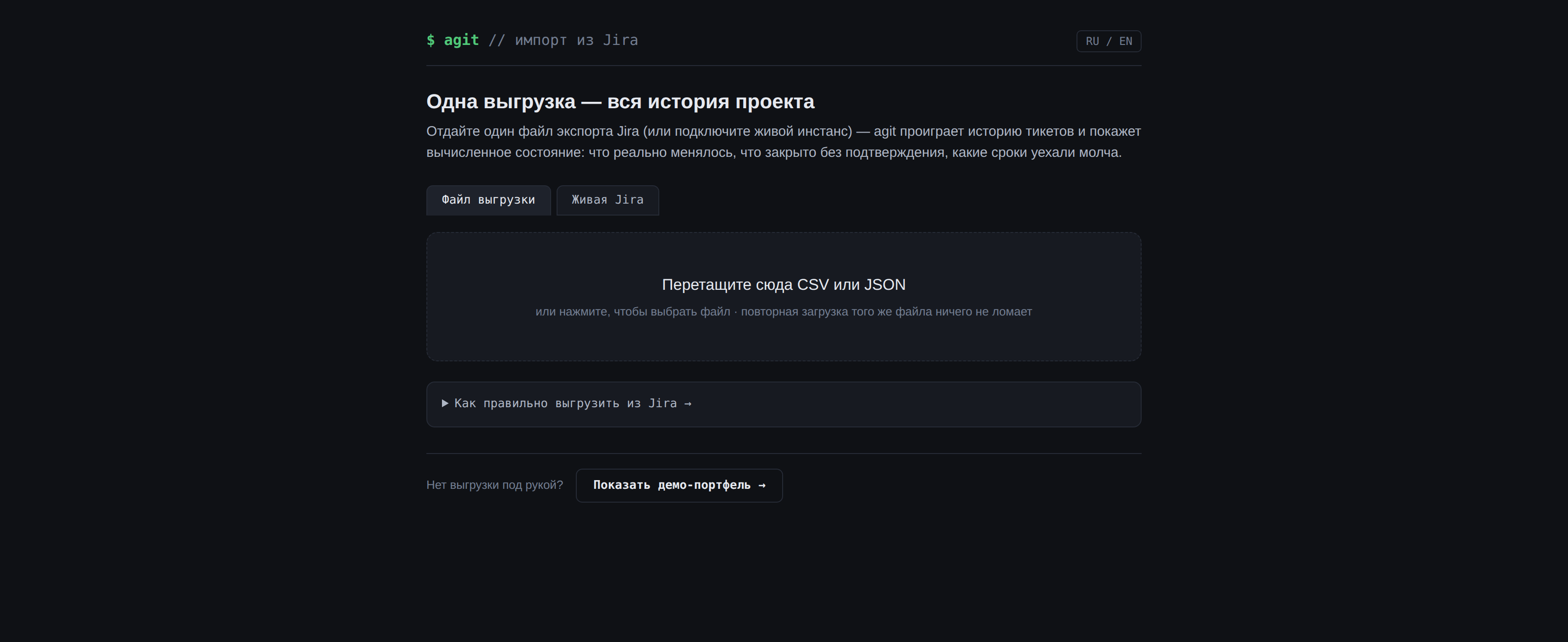Click the text Нет выгрузки под рукой?
Viewport: 1568px width, 642px height.
[494, 485]
